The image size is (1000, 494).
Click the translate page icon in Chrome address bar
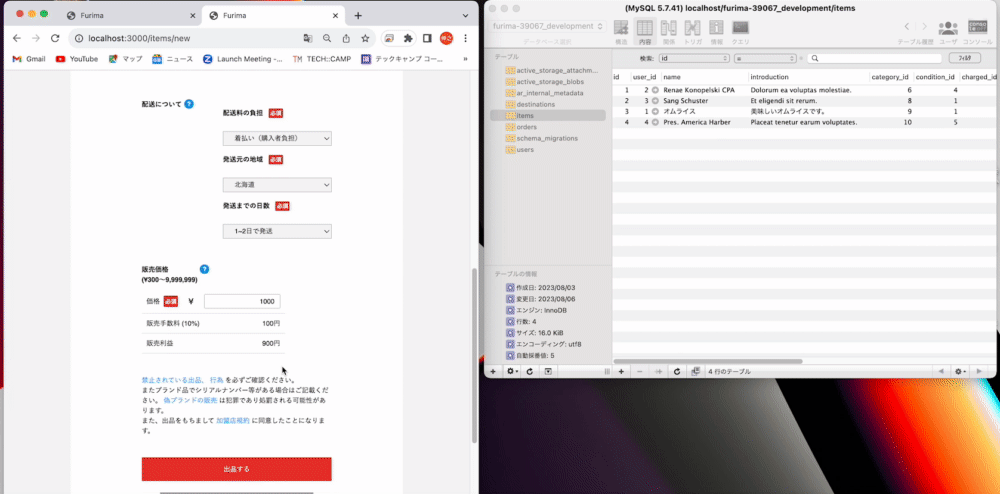[x=308, y=38]
